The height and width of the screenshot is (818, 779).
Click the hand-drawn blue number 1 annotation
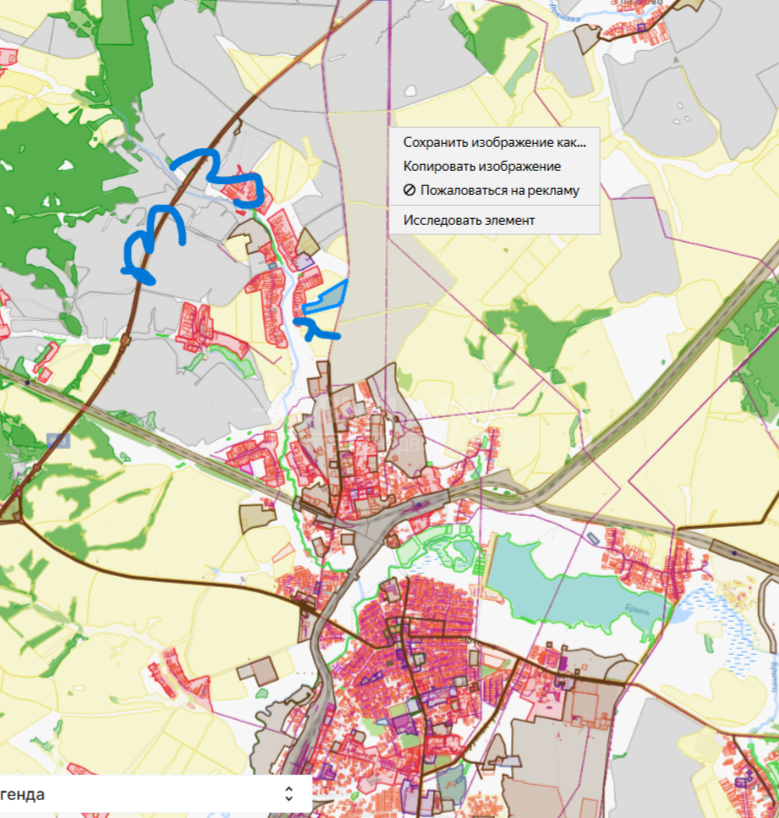point(318,328)
